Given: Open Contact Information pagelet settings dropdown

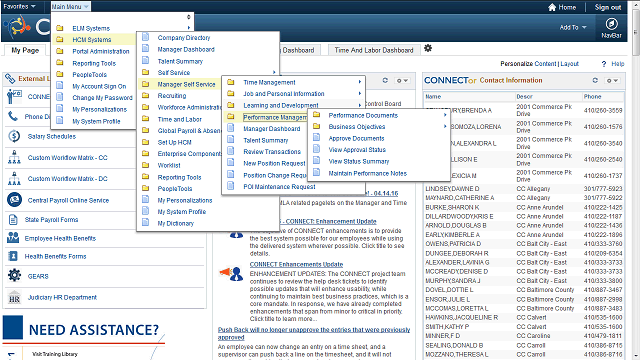Looking at the screenshot, I should (612, 80).
